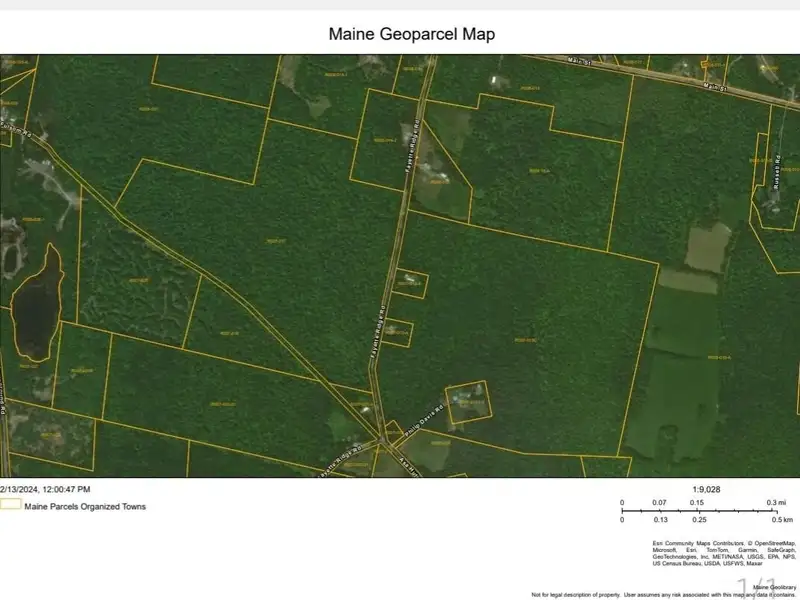
Task: Click the Maine Geolibrary credit text
Action: (774, 586)
